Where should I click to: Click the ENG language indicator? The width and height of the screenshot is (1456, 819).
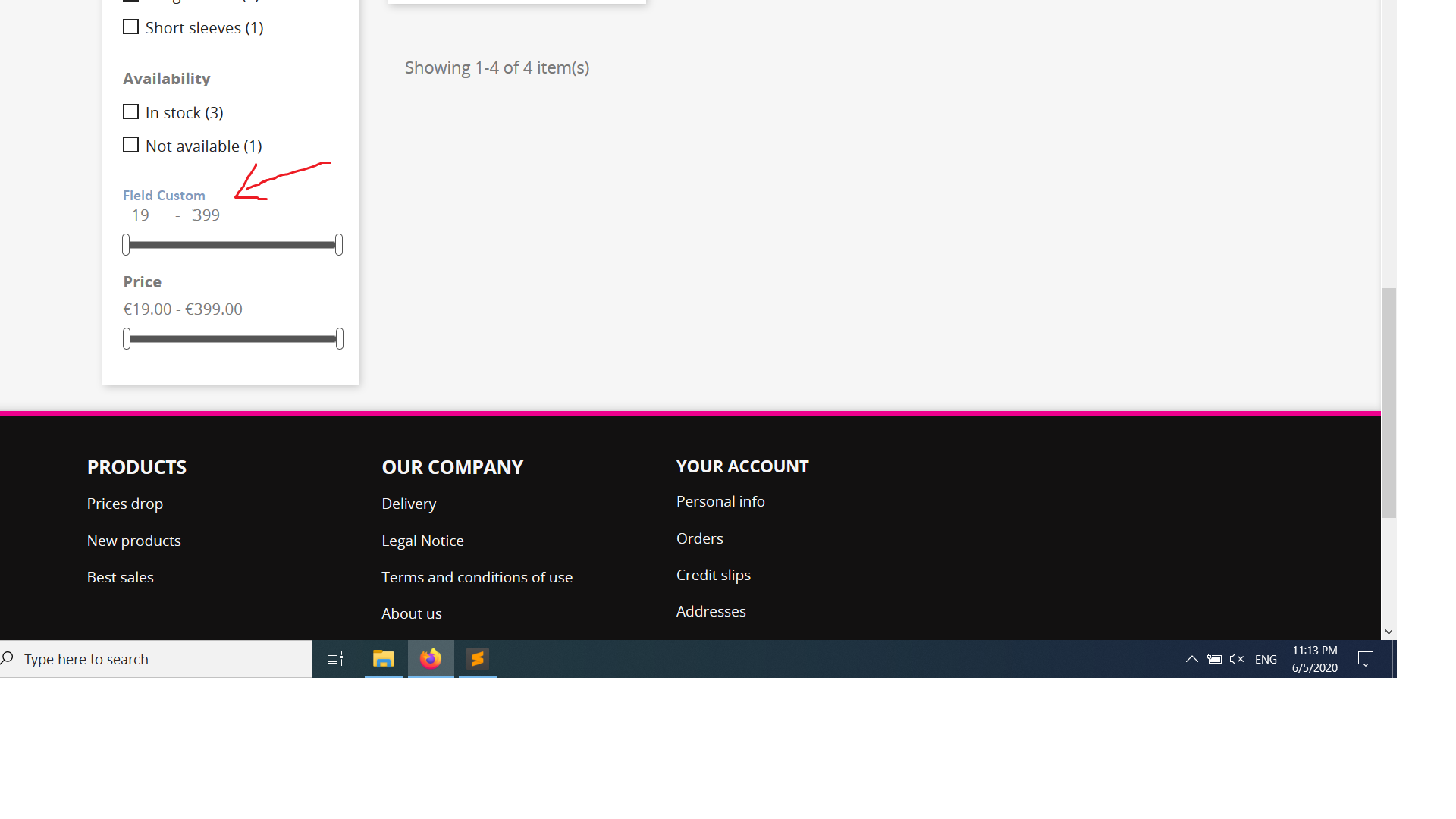point(1266,659)
